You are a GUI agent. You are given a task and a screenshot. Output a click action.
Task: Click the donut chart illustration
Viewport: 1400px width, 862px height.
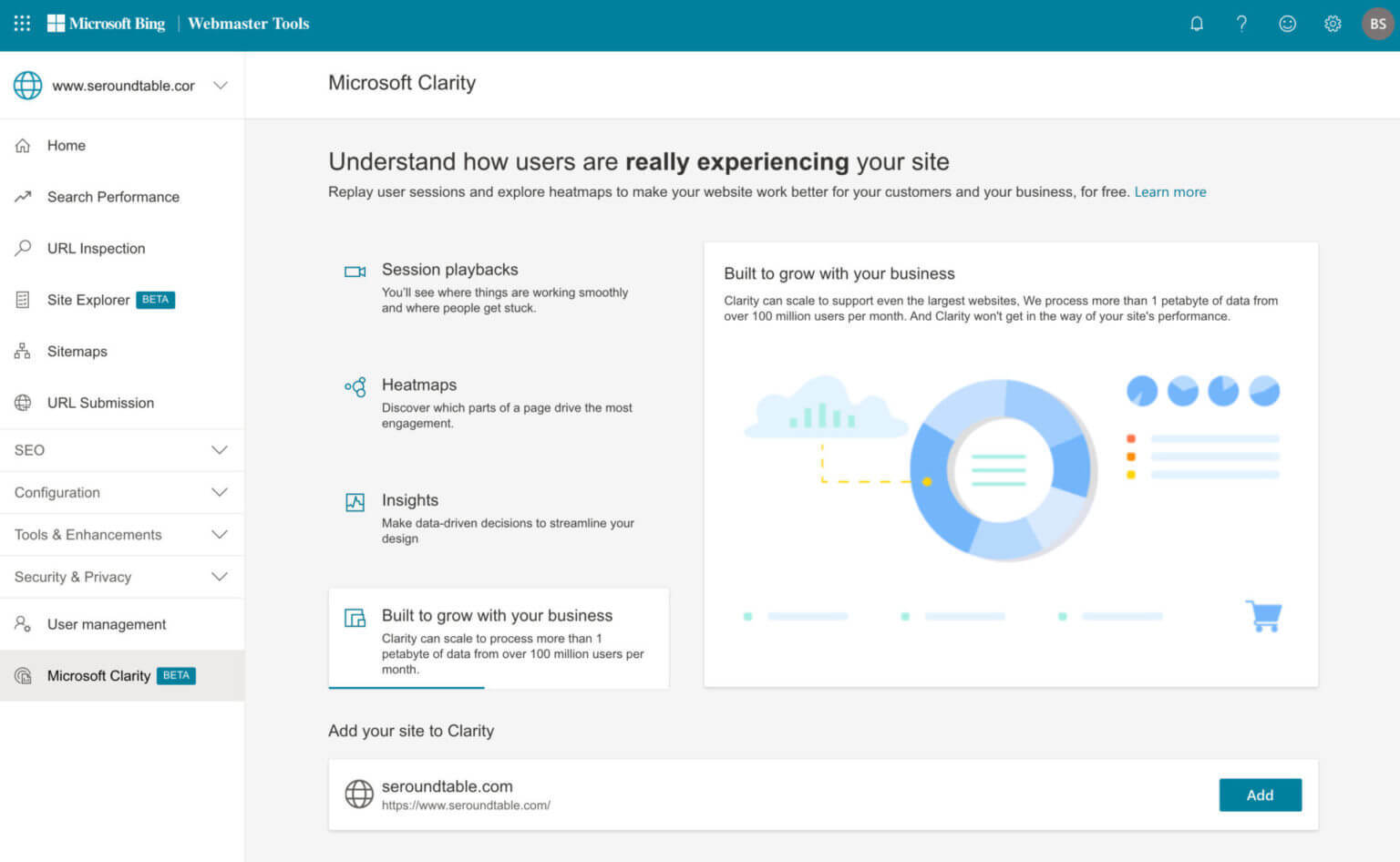coord(1003,469)
